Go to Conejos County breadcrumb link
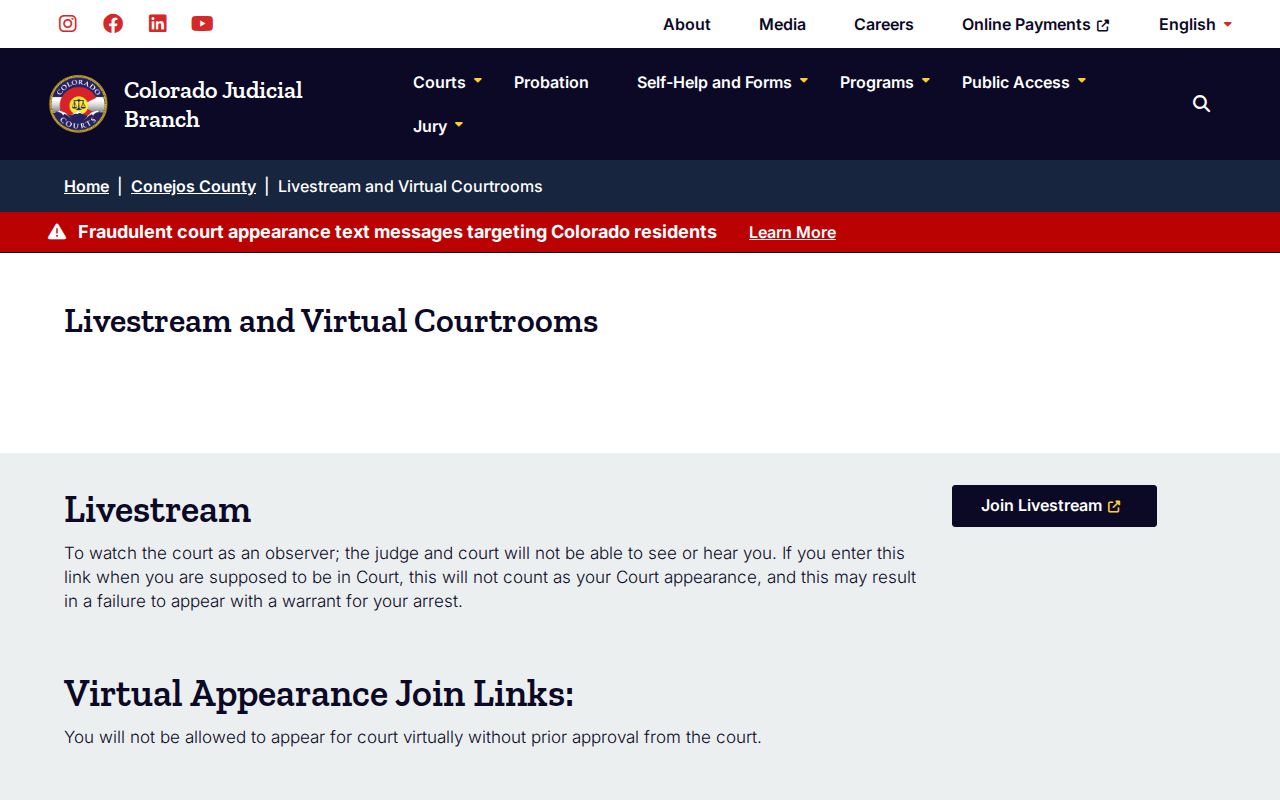 pos(193,186)
